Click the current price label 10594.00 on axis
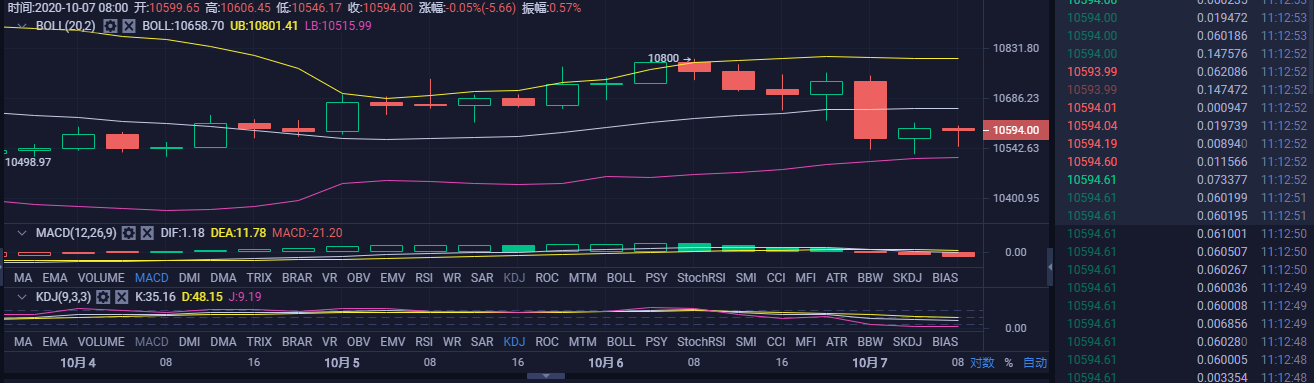Viewport: 1314px width, 383px height. [1016, 130]
